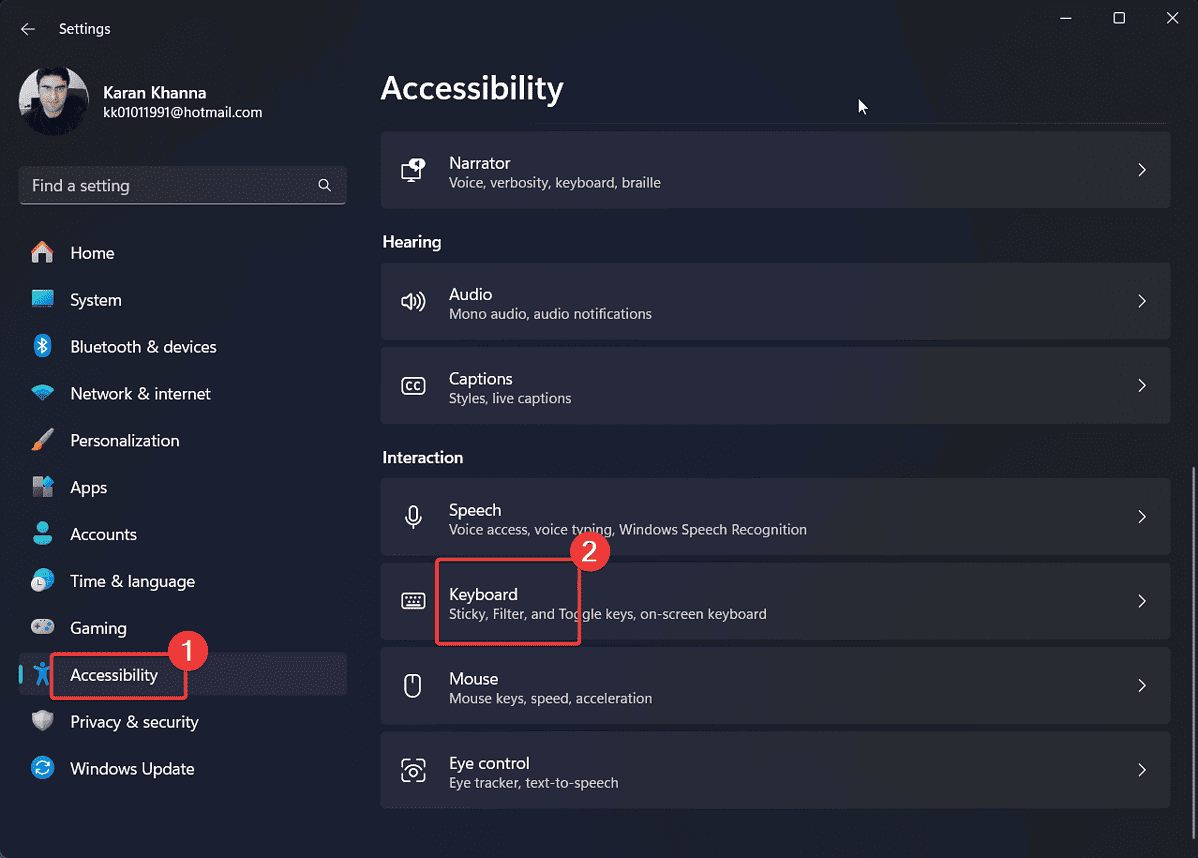Click the Personalization brush icon

[43, 440]
